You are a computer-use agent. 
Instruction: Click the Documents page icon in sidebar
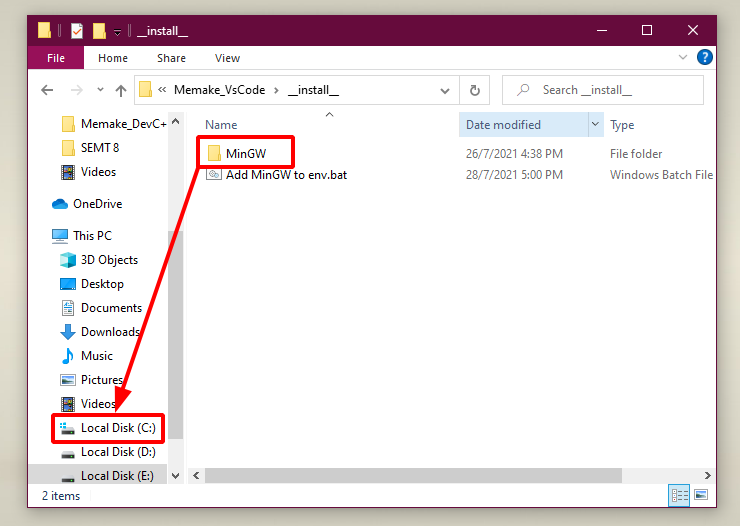click(68, 308)
